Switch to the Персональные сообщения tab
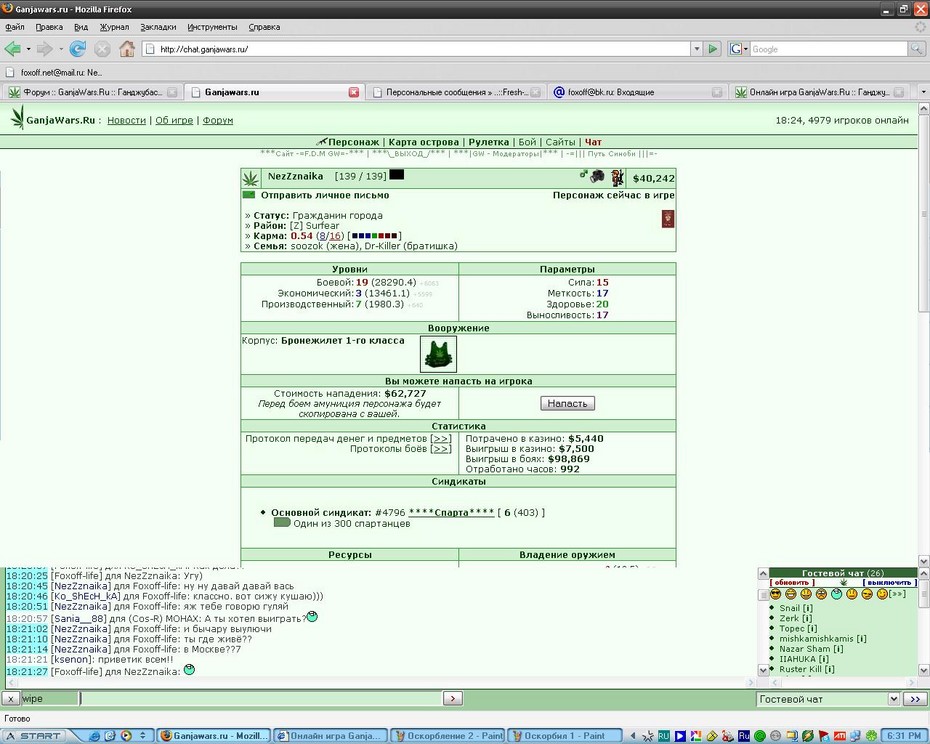This screenshot has height=744, width=930. tap(456, 92)
